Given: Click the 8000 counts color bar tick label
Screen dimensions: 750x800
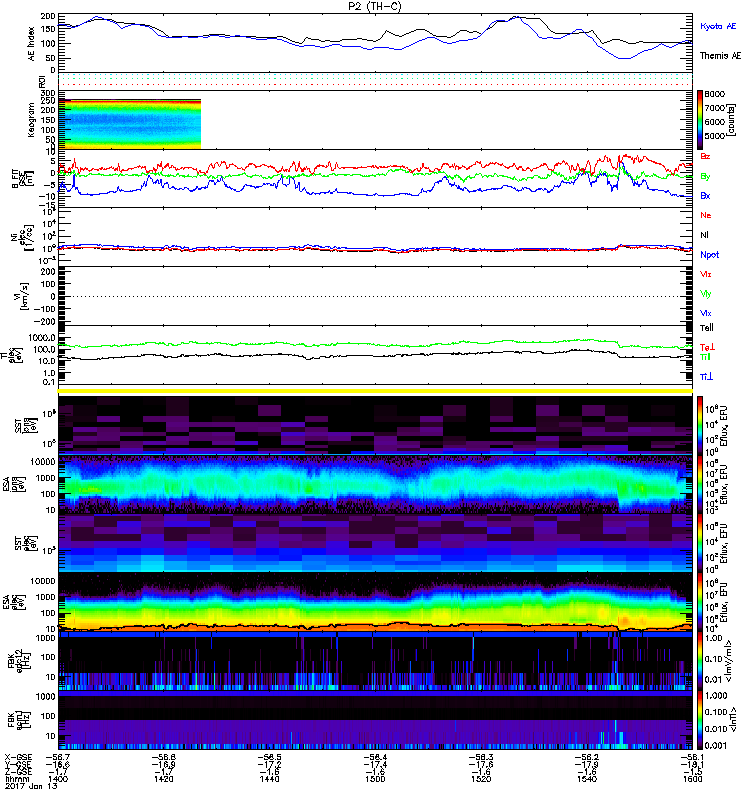Looking at the screenshot, I should tap(714, 94).
